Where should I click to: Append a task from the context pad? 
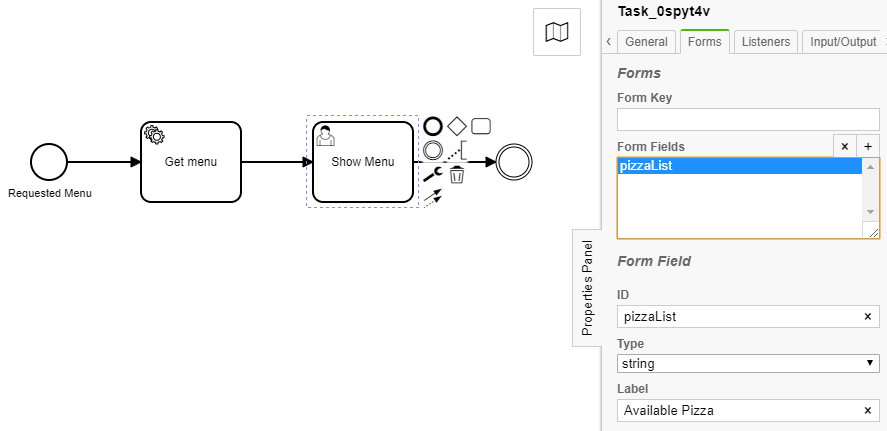pos(481,126)
